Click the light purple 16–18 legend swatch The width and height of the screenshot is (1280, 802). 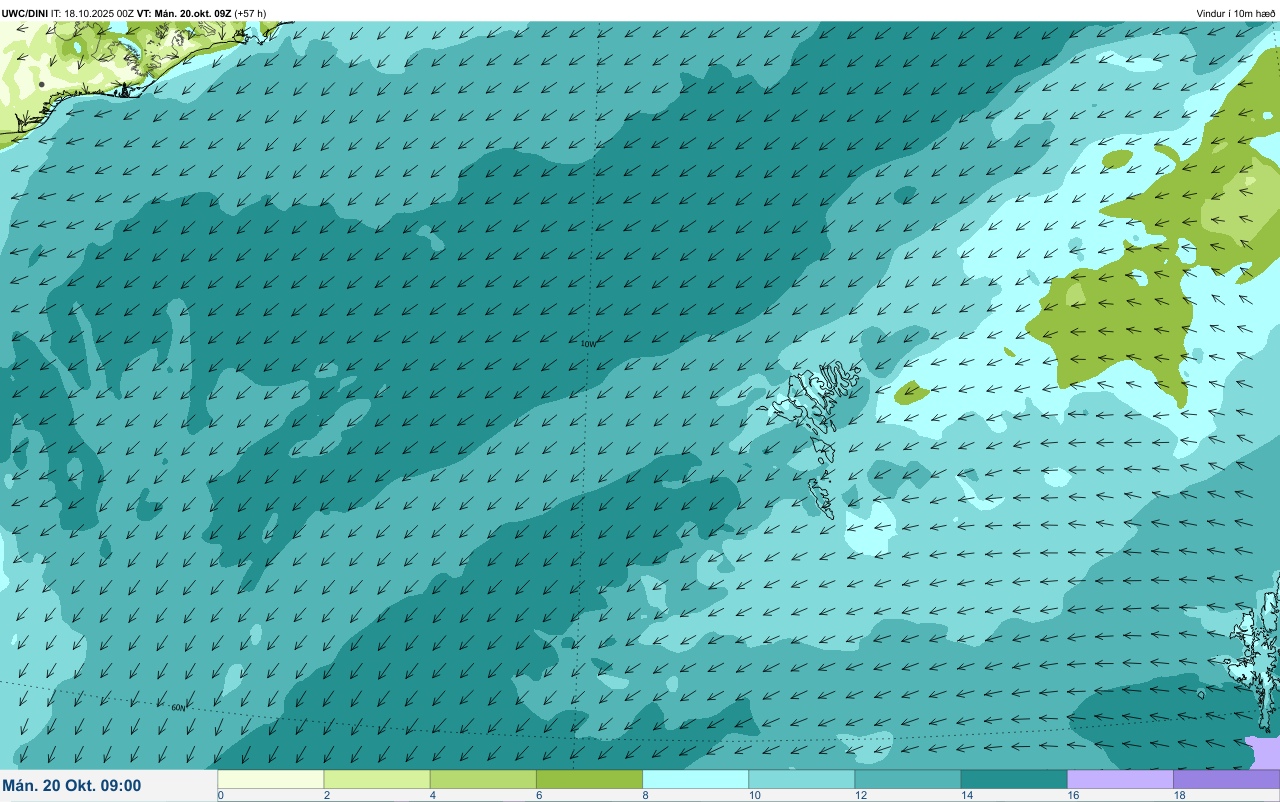click(x=1120, y=779)
